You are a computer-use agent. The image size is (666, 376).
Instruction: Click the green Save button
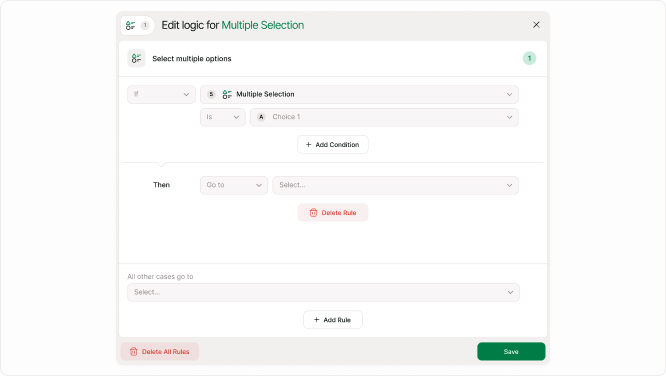tap(511, 352)
